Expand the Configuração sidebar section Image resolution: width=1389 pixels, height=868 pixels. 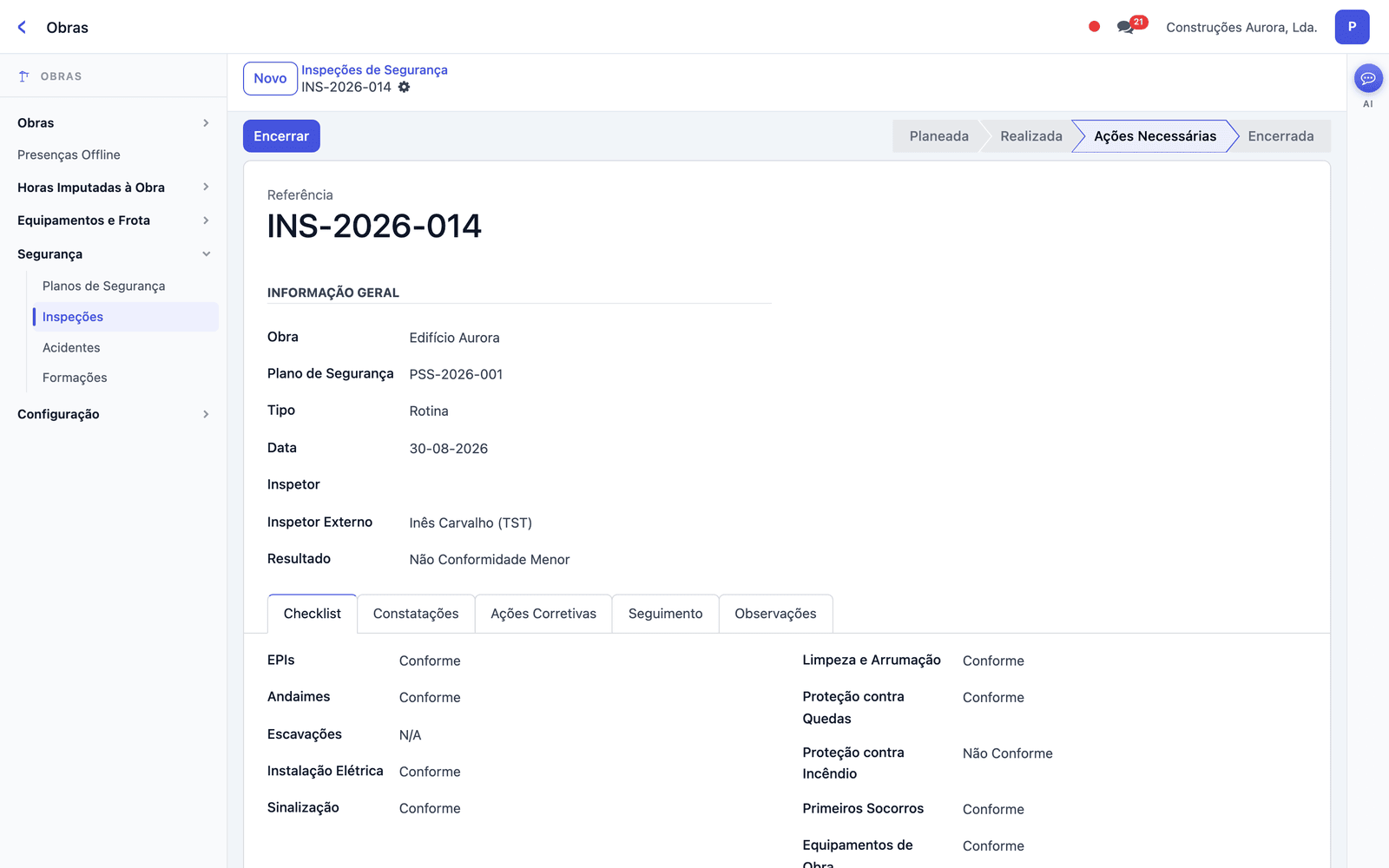tap(113, 414)
